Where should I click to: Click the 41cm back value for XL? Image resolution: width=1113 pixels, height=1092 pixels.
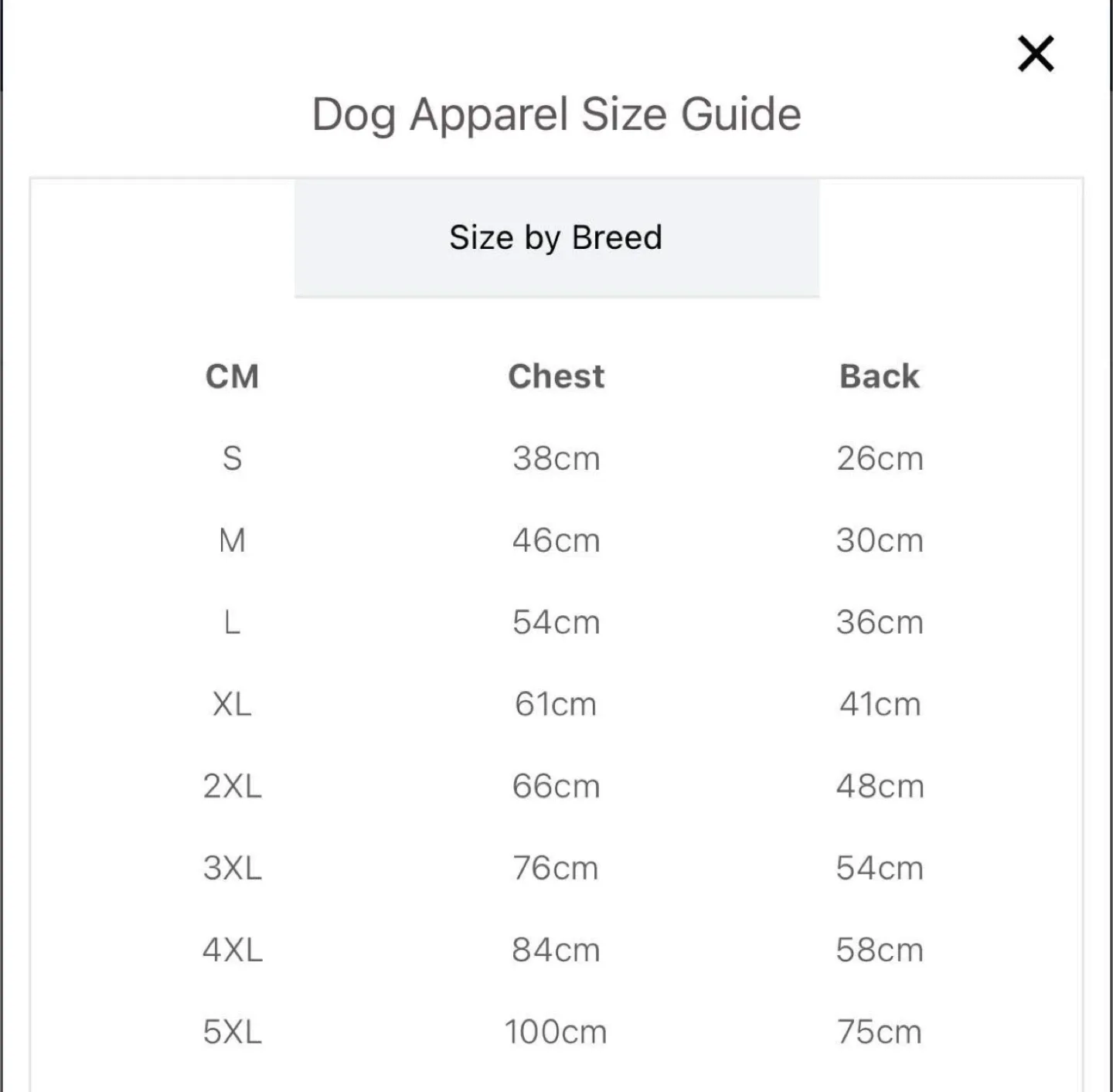point(879,704)
